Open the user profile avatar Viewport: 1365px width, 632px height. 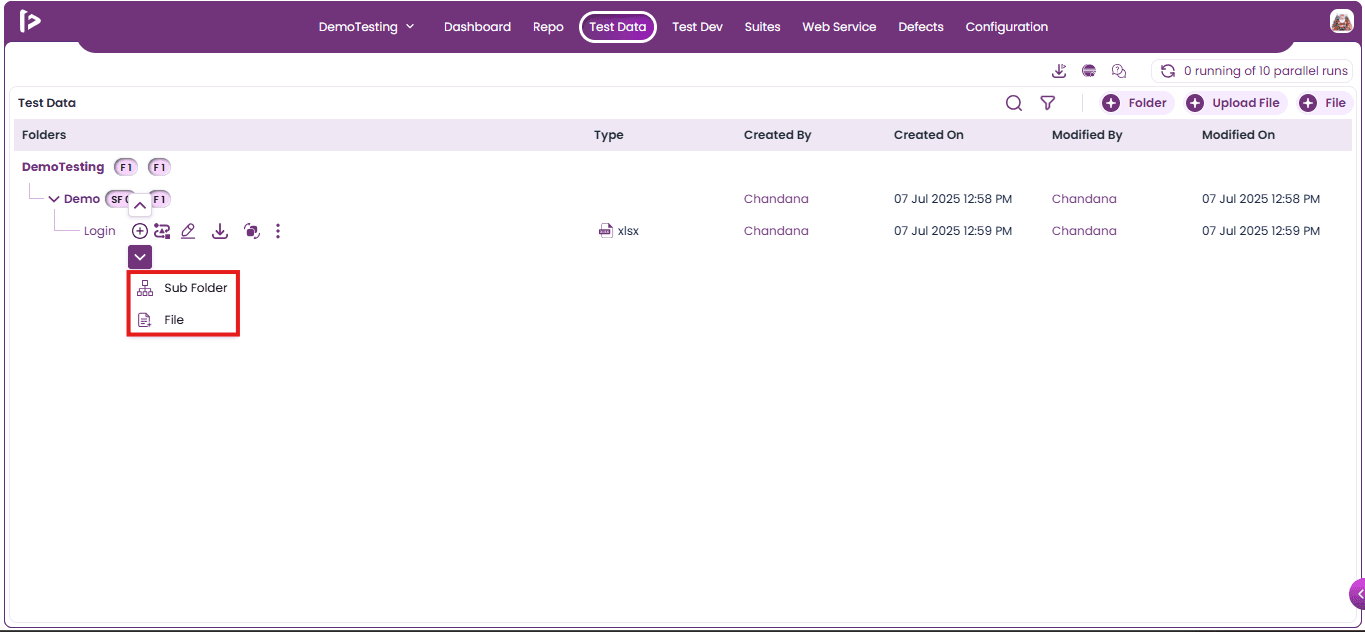pos(1341,21)
